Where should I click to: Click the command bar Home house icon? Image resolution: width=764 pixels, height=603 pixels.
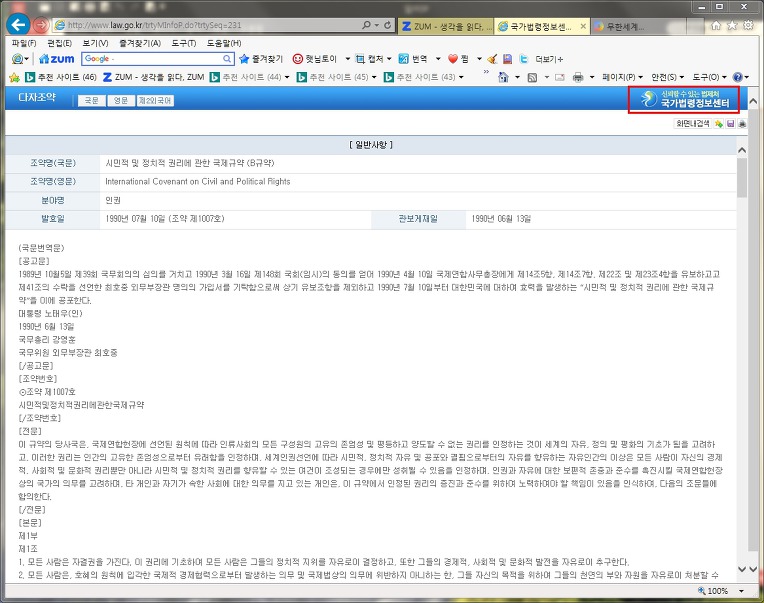503,77
